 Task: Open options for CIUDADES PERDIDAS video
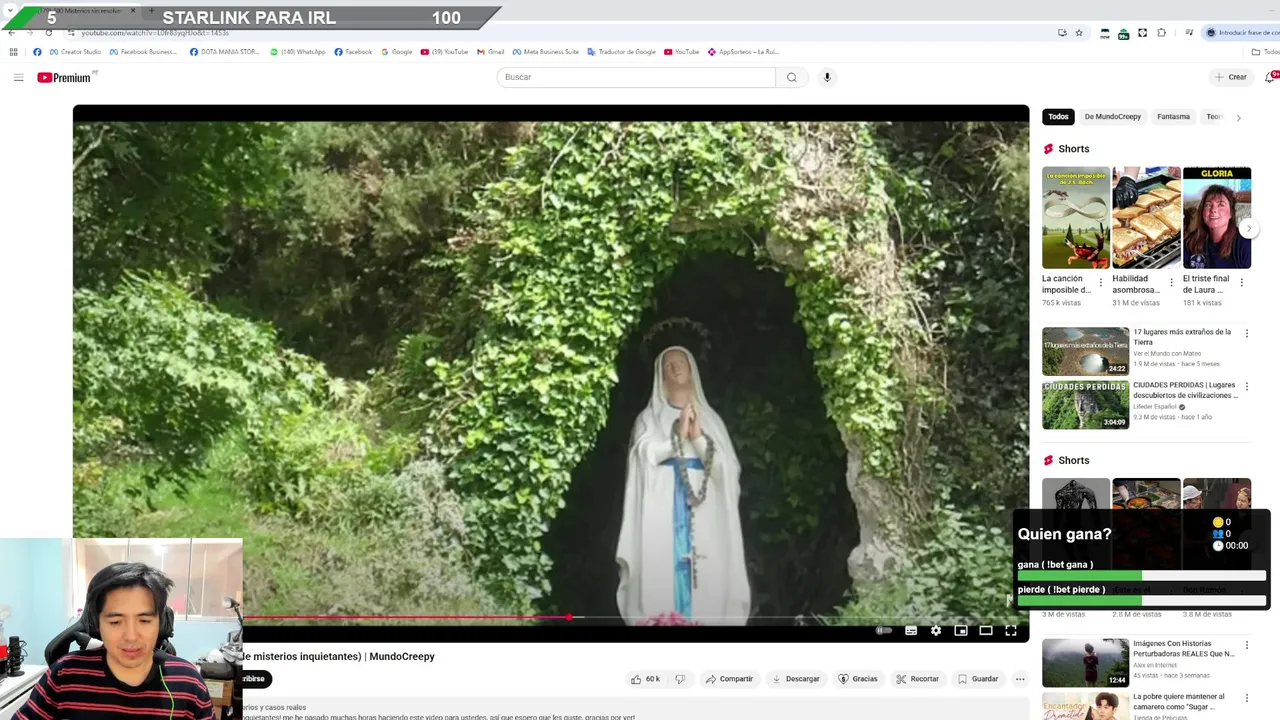(x=1246, y=386)
